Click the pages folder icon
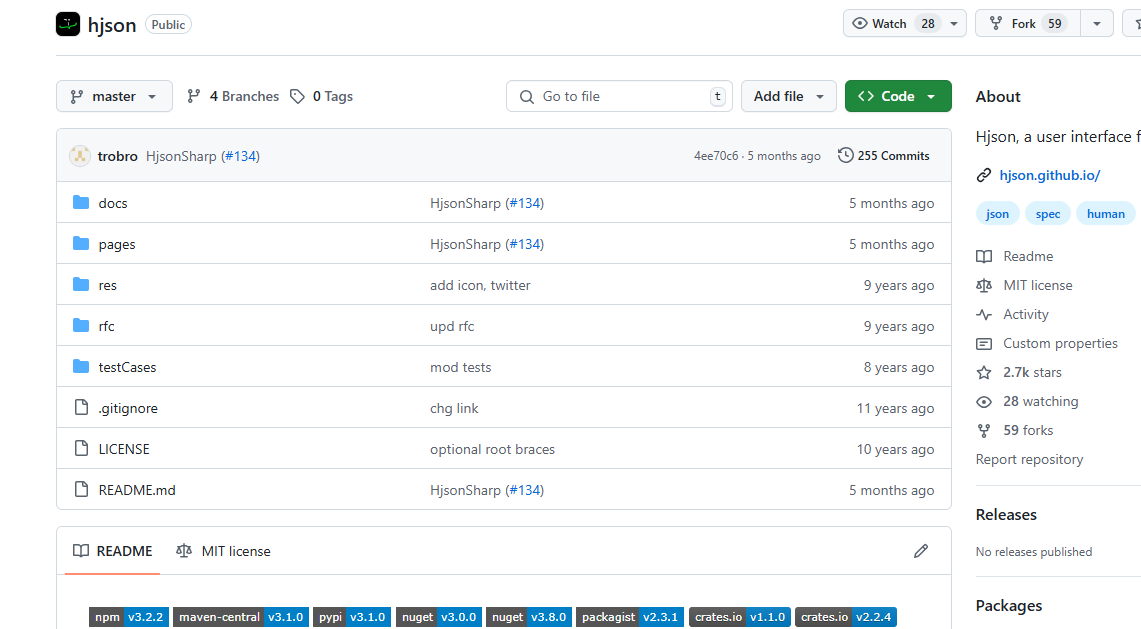 (x=81, y=243)
